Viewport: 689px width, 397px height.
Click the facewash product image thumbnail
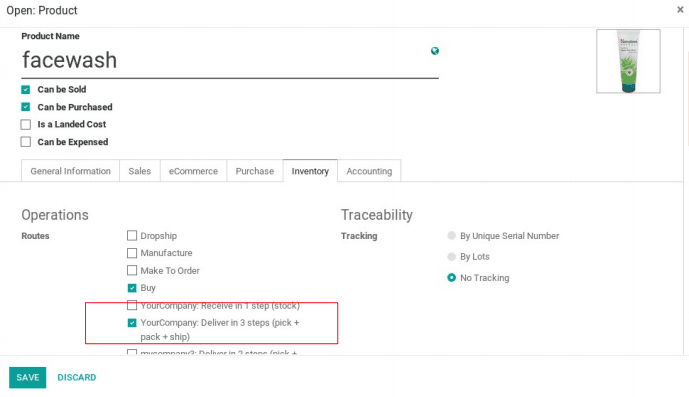(x=628, y=61)
